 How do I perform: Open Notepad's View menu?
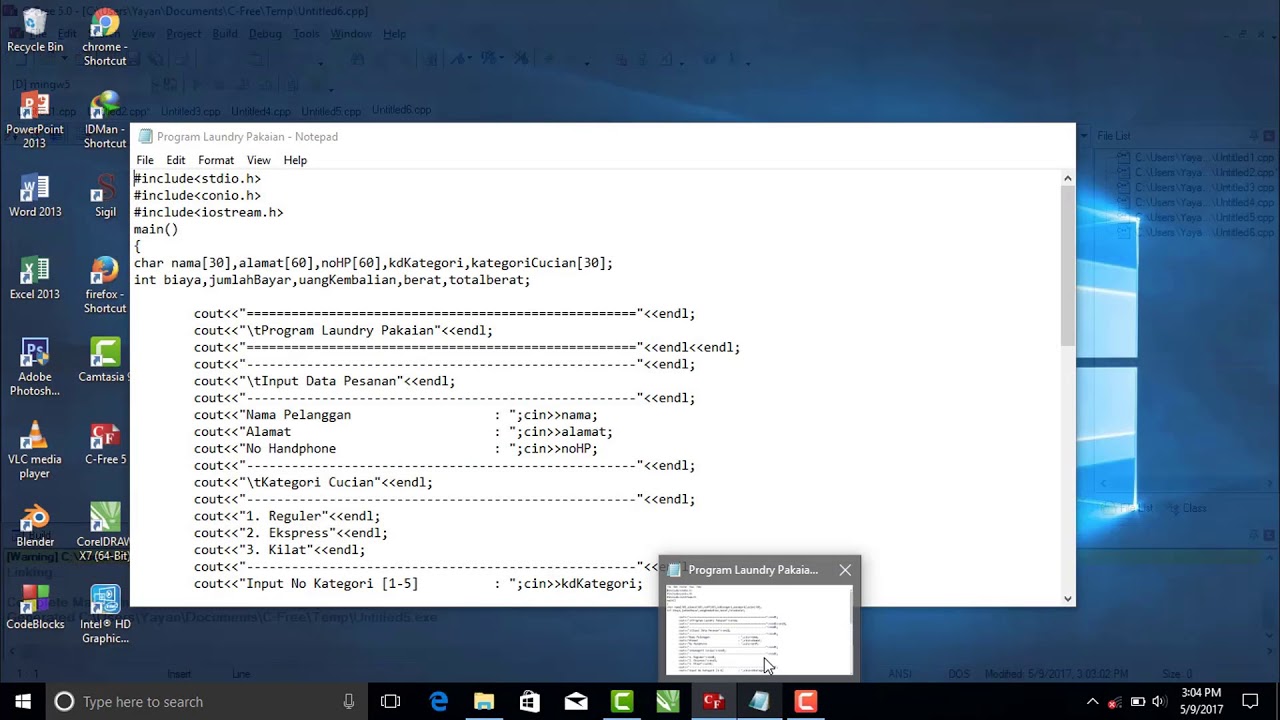258,160
